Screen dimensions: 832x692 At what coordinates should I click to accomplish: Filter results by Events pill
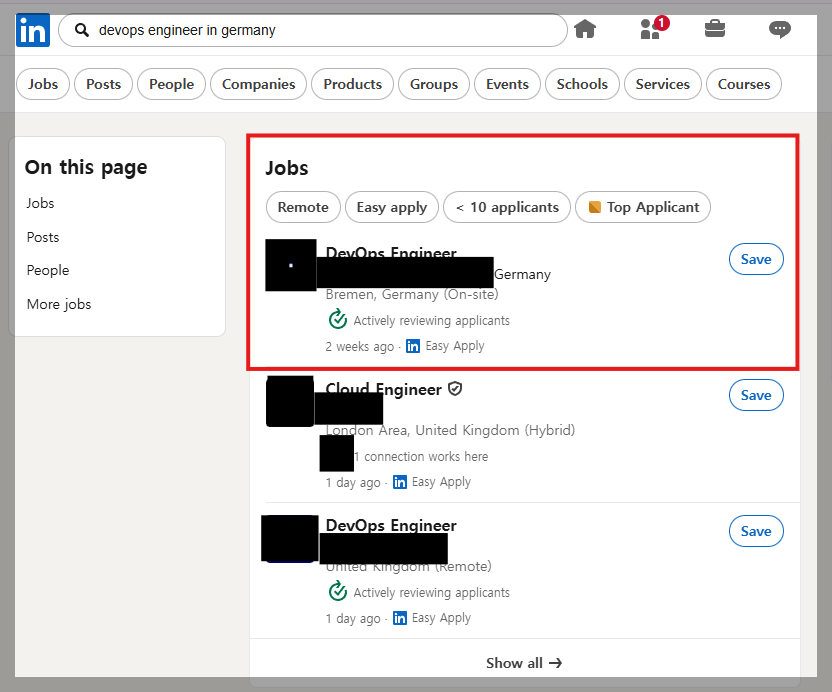click(507, 84)
